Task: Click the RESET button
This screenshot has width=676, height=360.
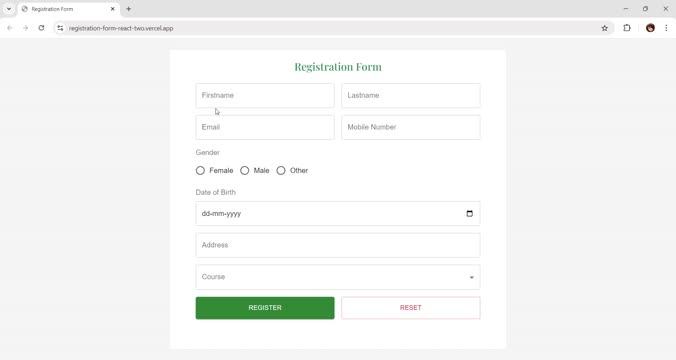Action: 411,308
